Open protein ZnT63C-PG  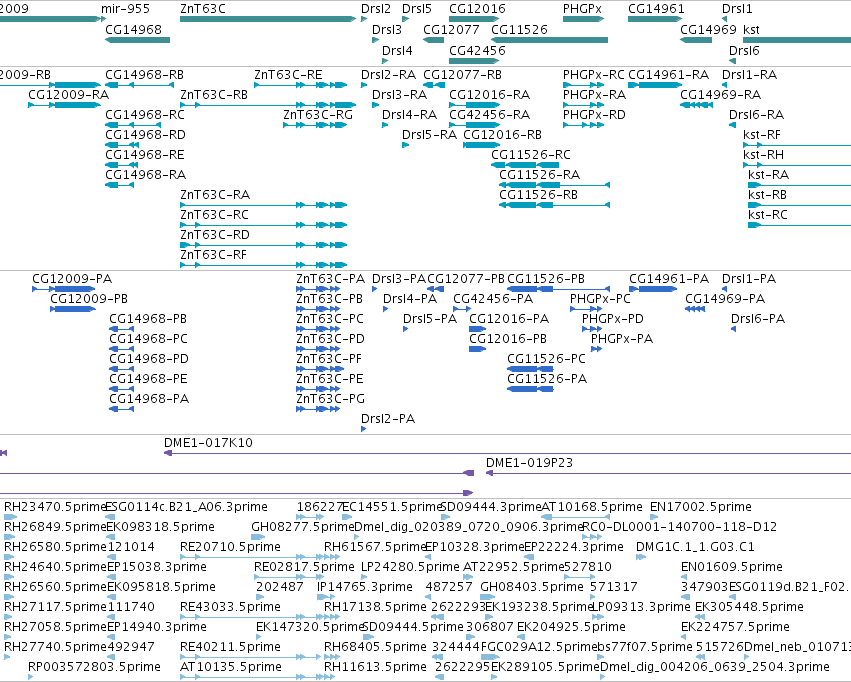[x=318, y=409]
